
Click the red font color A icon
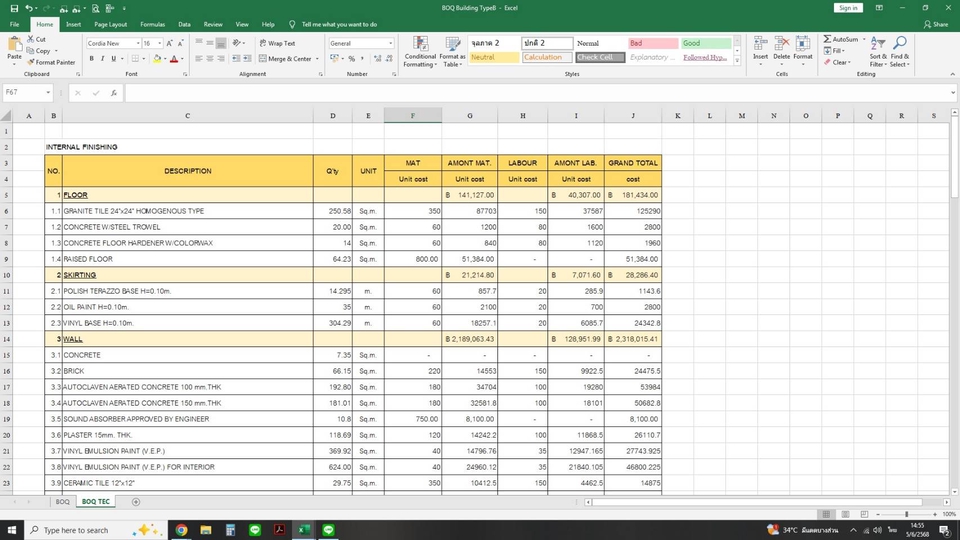point(174,59)
